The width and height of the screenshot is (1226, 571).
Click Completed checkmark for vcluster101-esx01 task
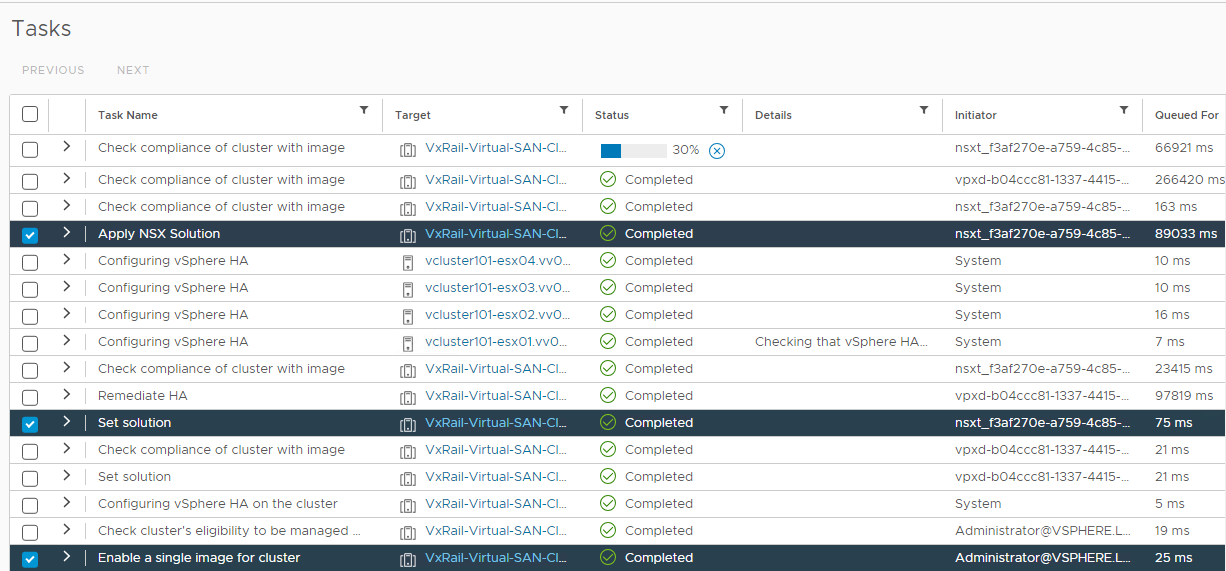tap(607, 341)
